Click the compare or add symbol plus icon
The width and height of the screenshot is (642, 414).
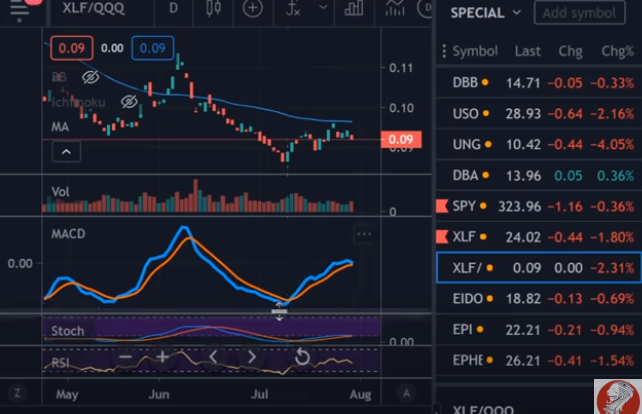coord(252,8)
